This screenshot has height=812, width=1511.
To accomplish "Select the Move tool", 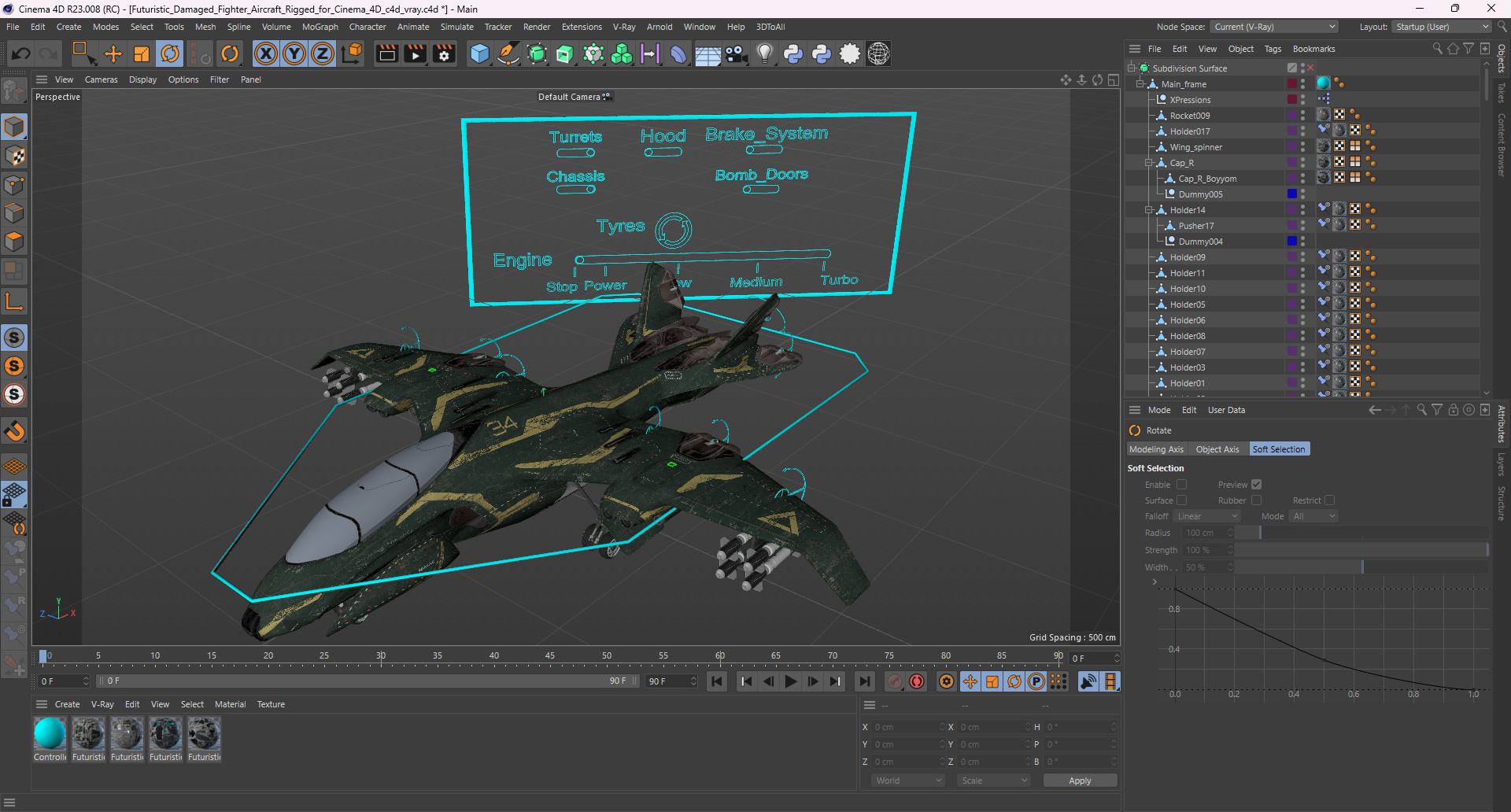I will tap(113, 54).
